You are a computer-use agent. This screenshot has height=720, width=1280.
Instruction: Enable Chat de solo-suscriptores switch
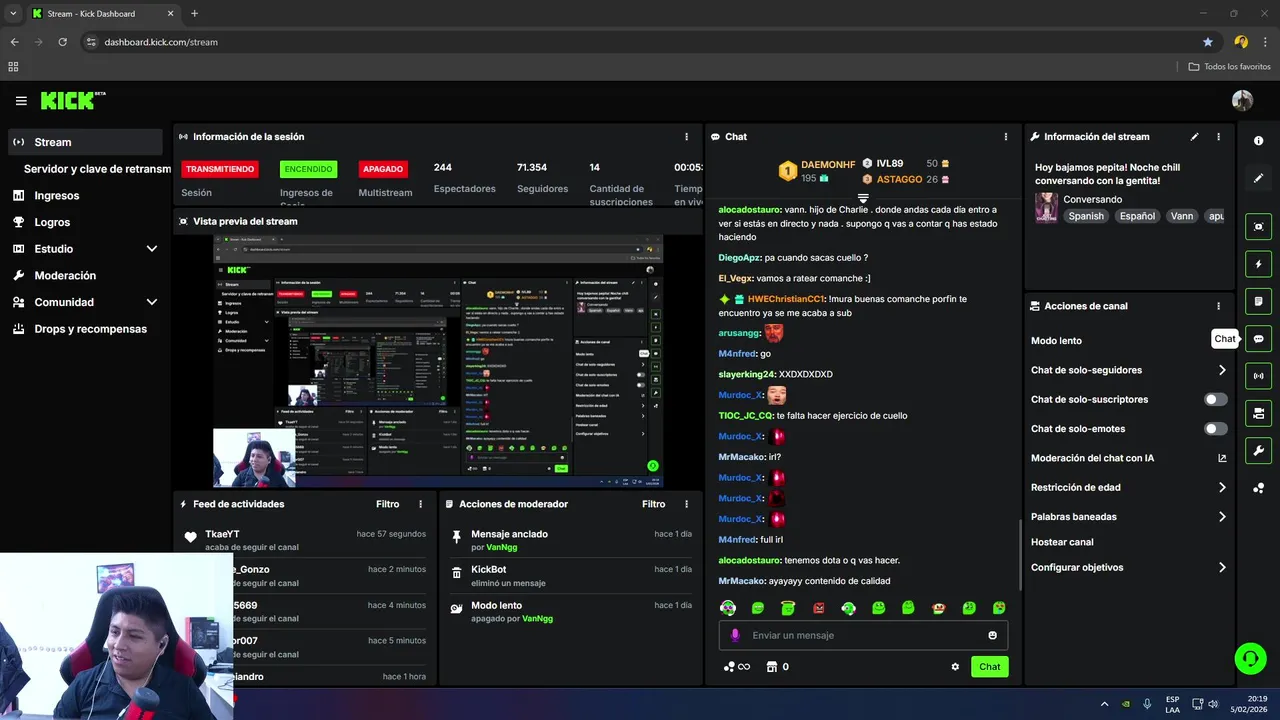click(1215, 399)
